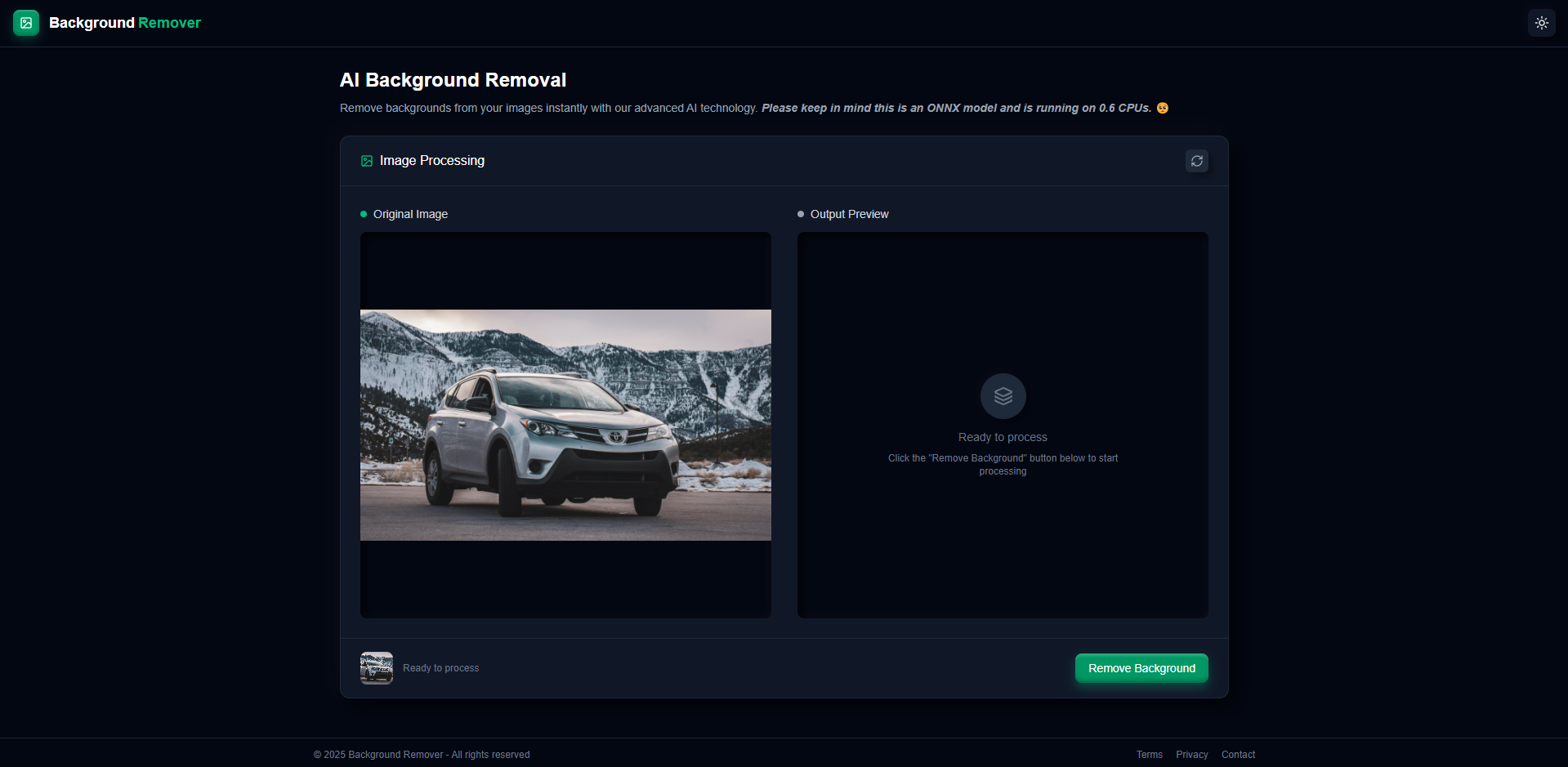Click the Image Processing panel icon

(366, 161)
